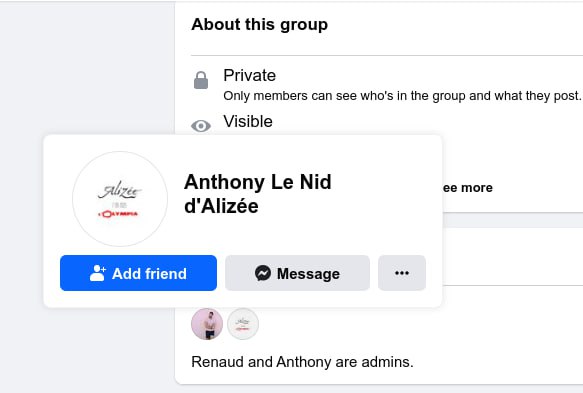Viewport: 583px width, 393px height.
Task: Click the About this group heading
Action: (x=260, y=25)
